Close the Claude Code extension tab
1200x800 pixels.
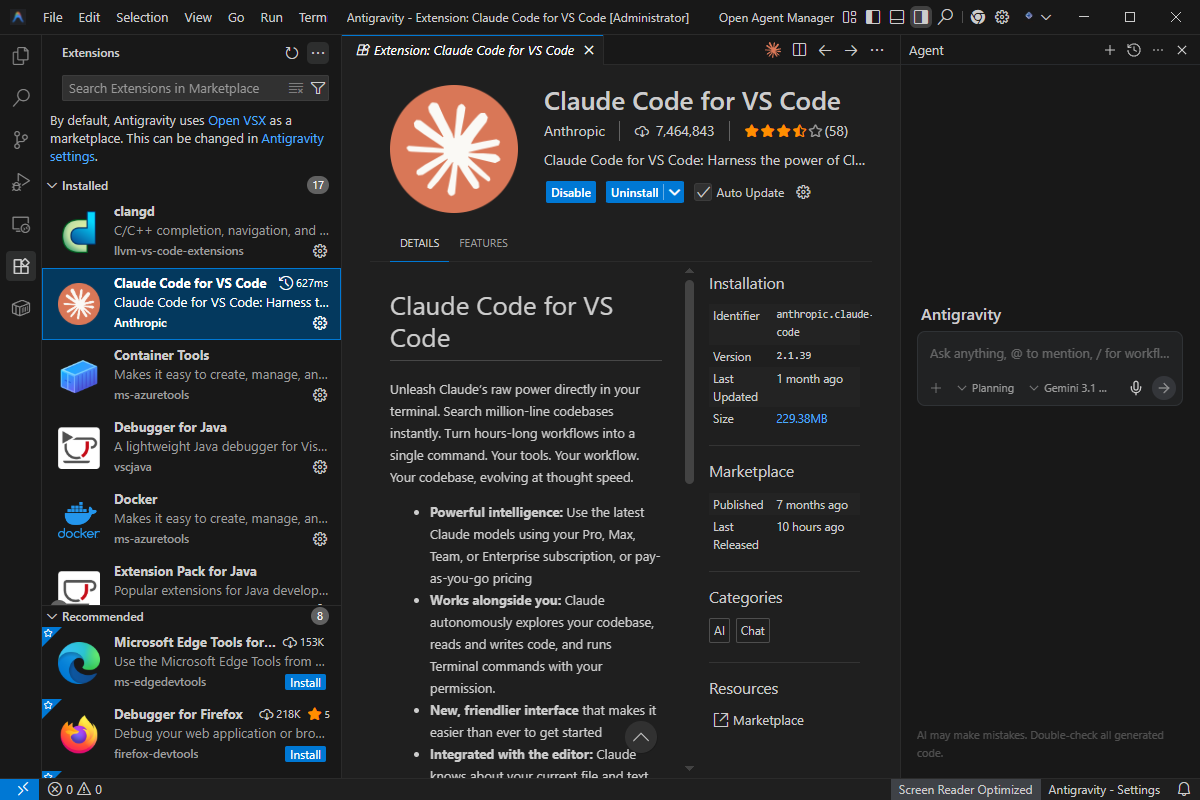tap(589, 50)
